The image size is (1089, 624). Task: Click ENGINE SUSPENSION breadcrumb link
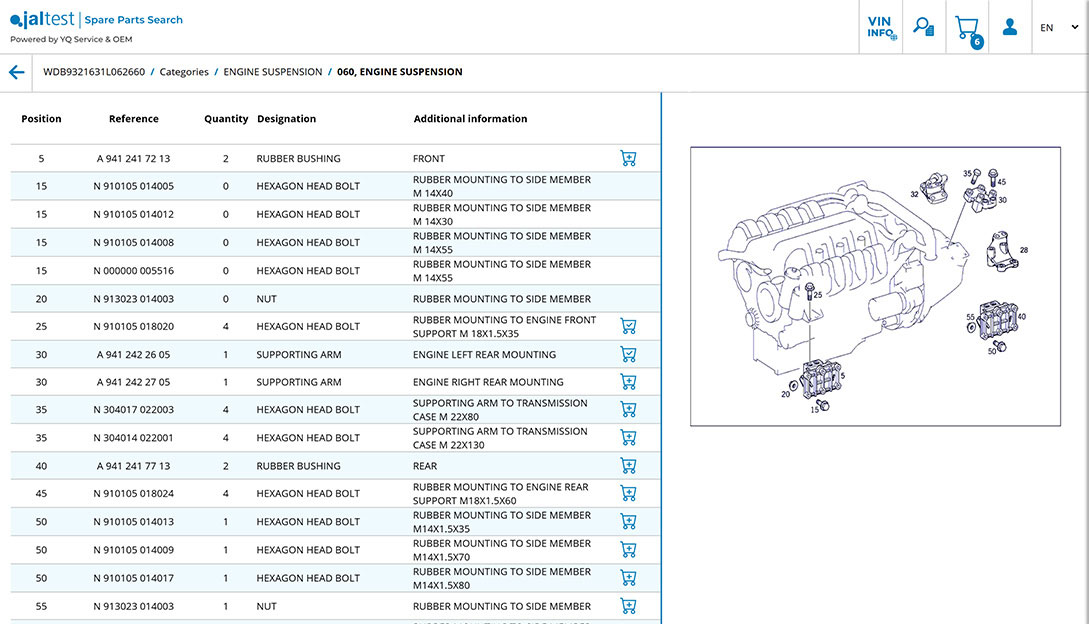click(272, 72)
